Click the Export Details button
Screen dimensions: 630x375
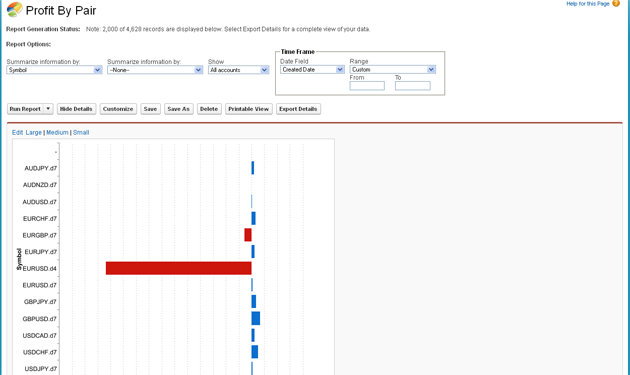298,109
